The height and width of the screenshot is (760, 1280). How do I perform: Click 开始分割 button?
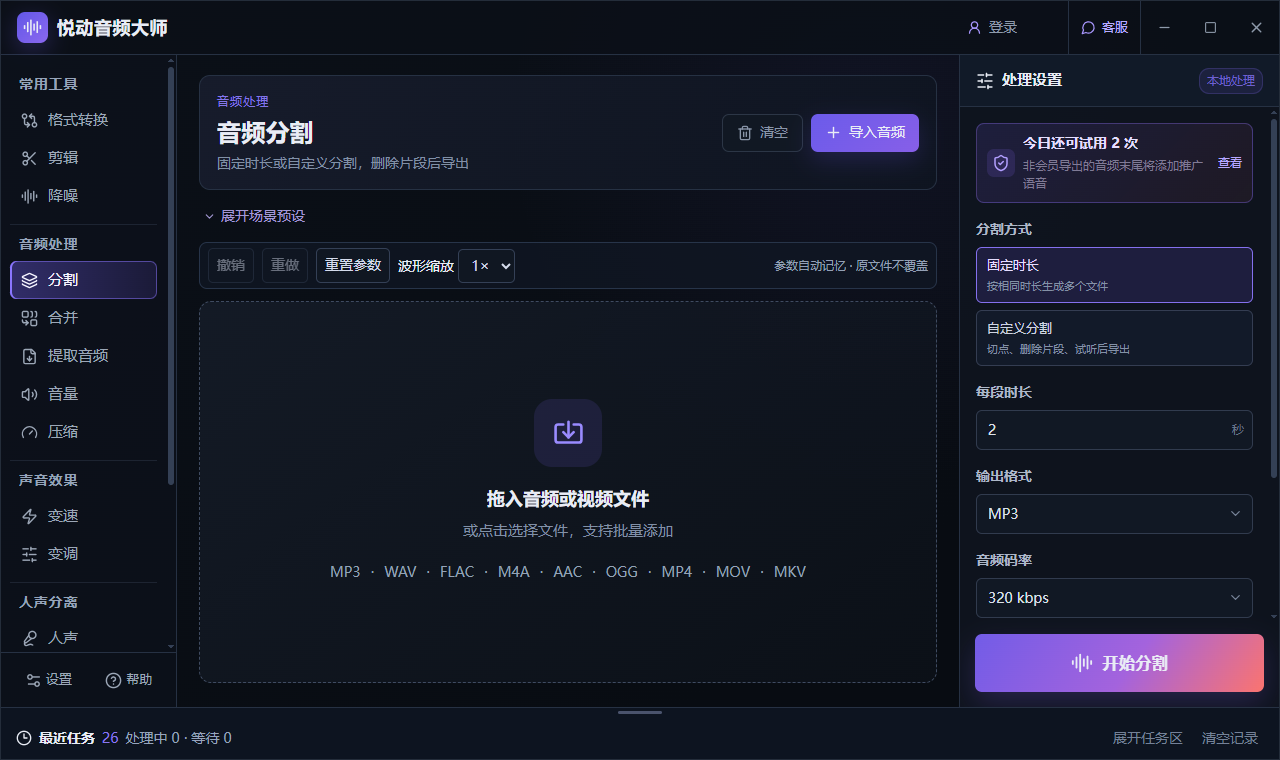[1119, 663]
